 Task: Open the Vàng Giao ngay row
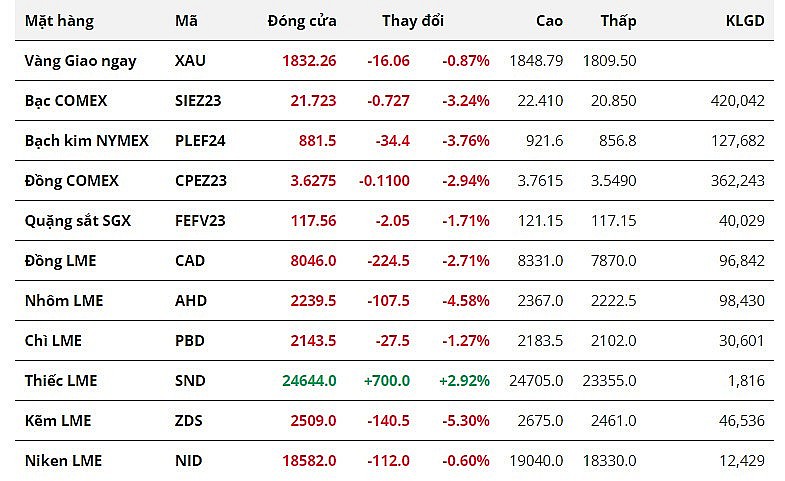coord(80,60)
